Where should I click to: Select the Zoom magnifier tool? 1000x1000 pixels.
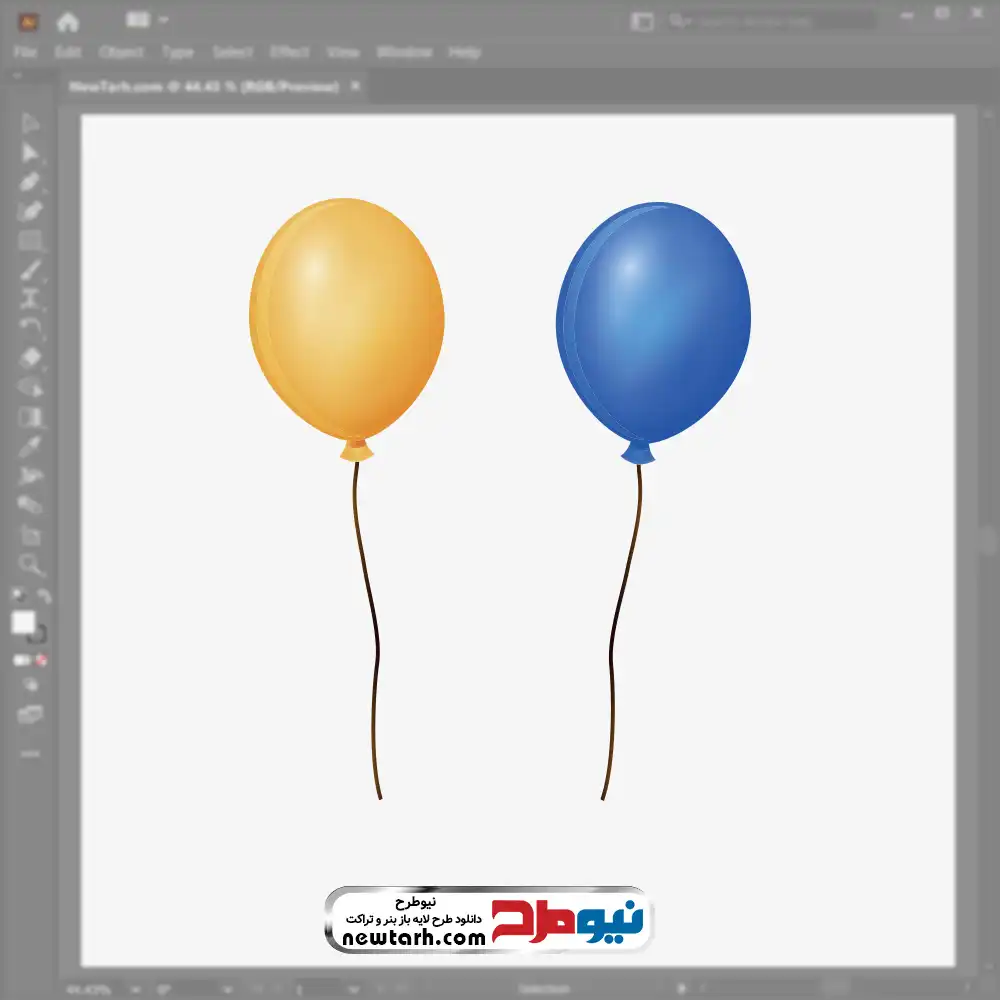(30, 565)
